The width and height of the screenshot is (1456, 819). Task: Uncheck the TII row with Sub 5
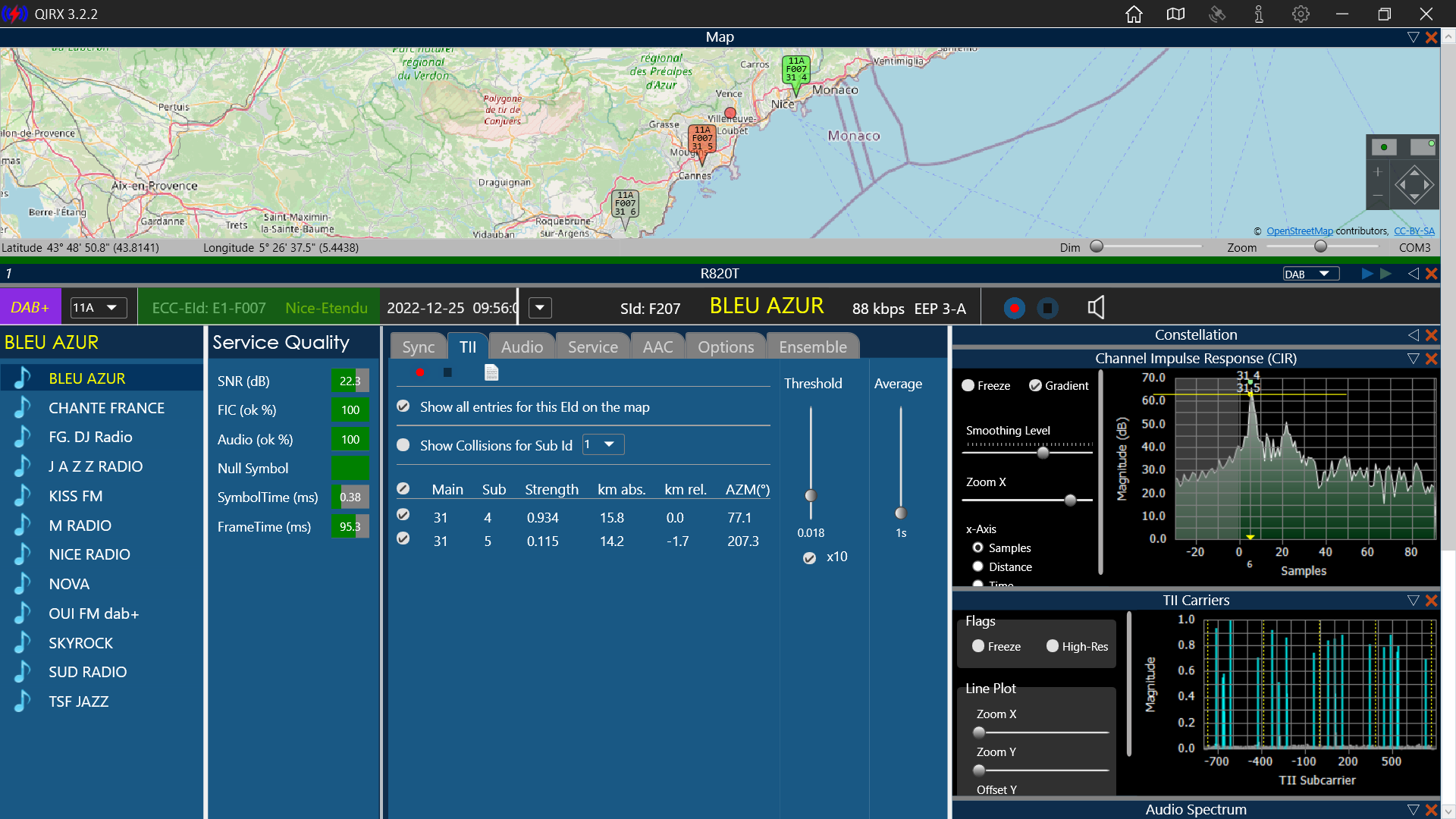403,538
